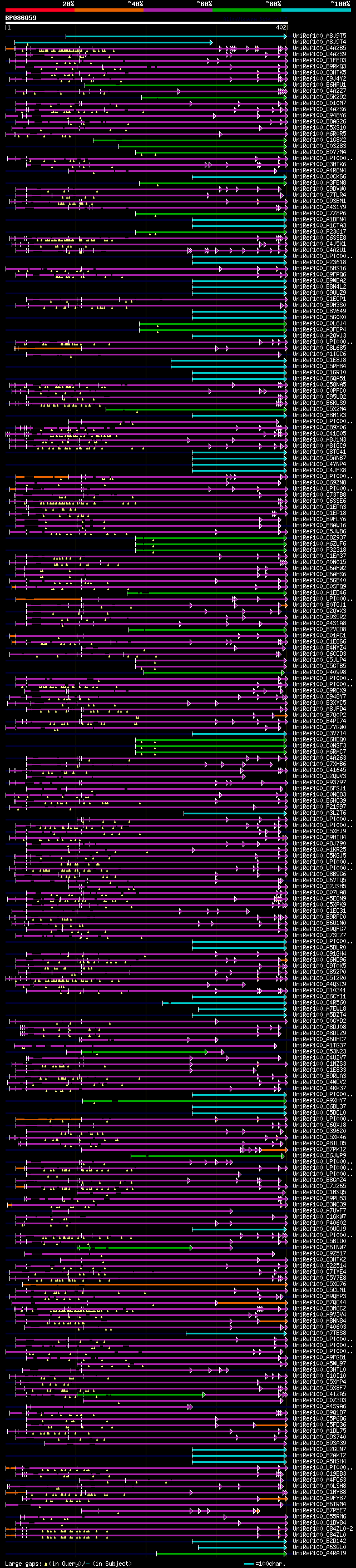Click the query ID BP086059
The width and height of the screenshot is (356, 1568).
(21, 18)
